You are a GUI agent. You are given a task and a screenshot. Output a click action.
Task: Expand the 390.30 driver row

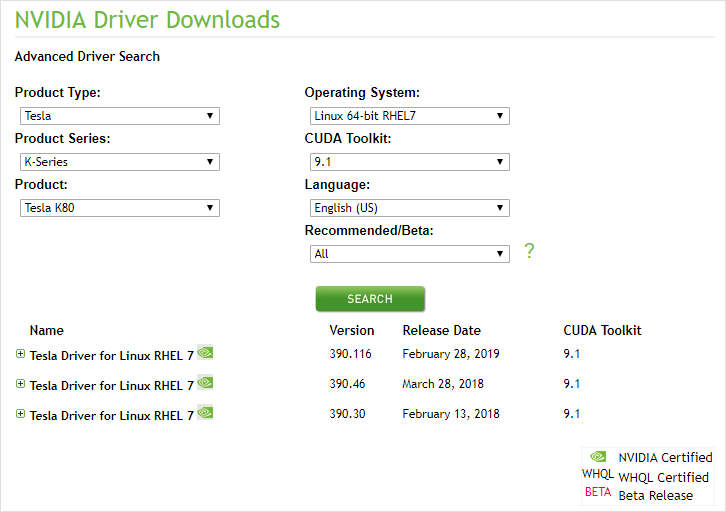20,414
